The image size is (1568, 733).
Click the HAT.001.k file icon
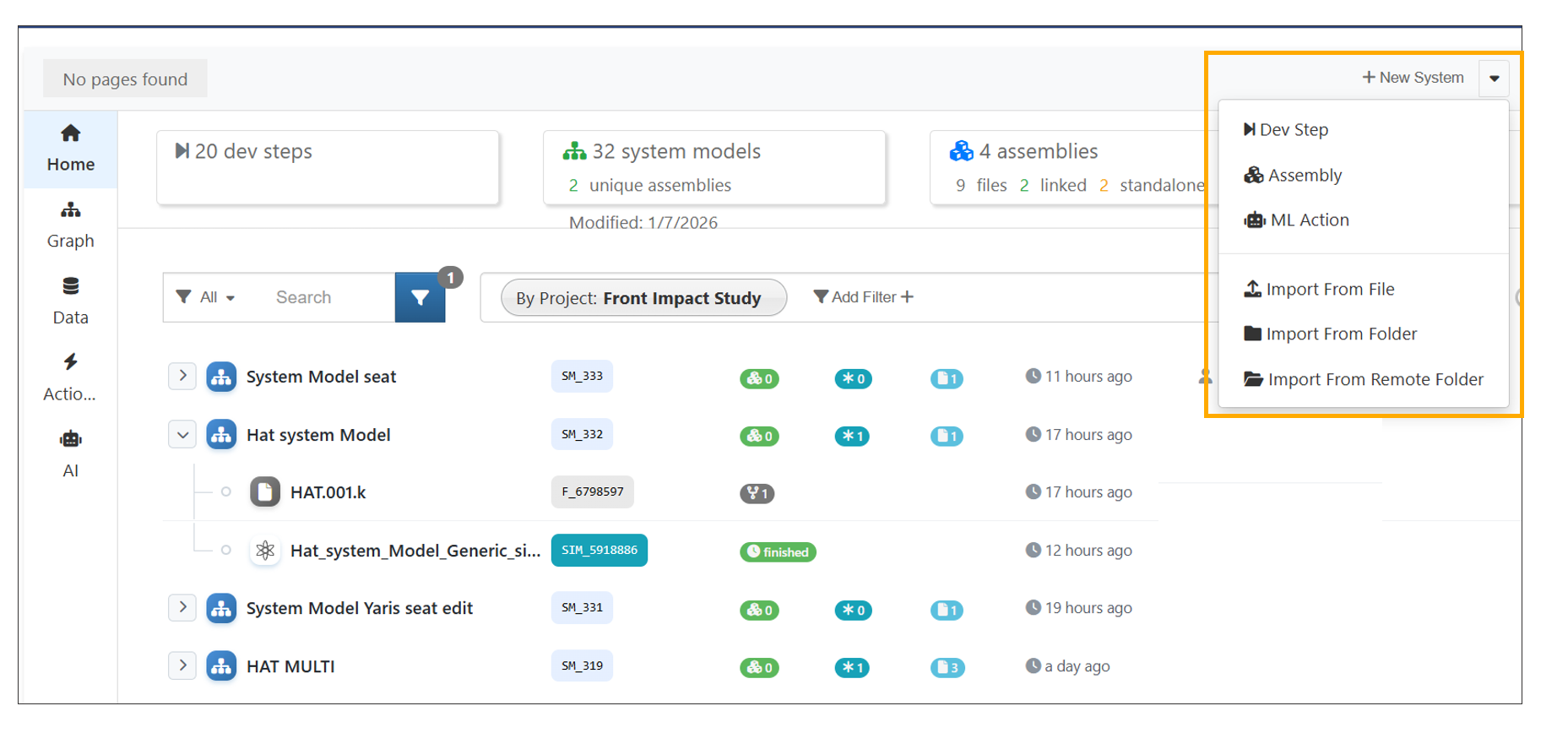(265, 492)
